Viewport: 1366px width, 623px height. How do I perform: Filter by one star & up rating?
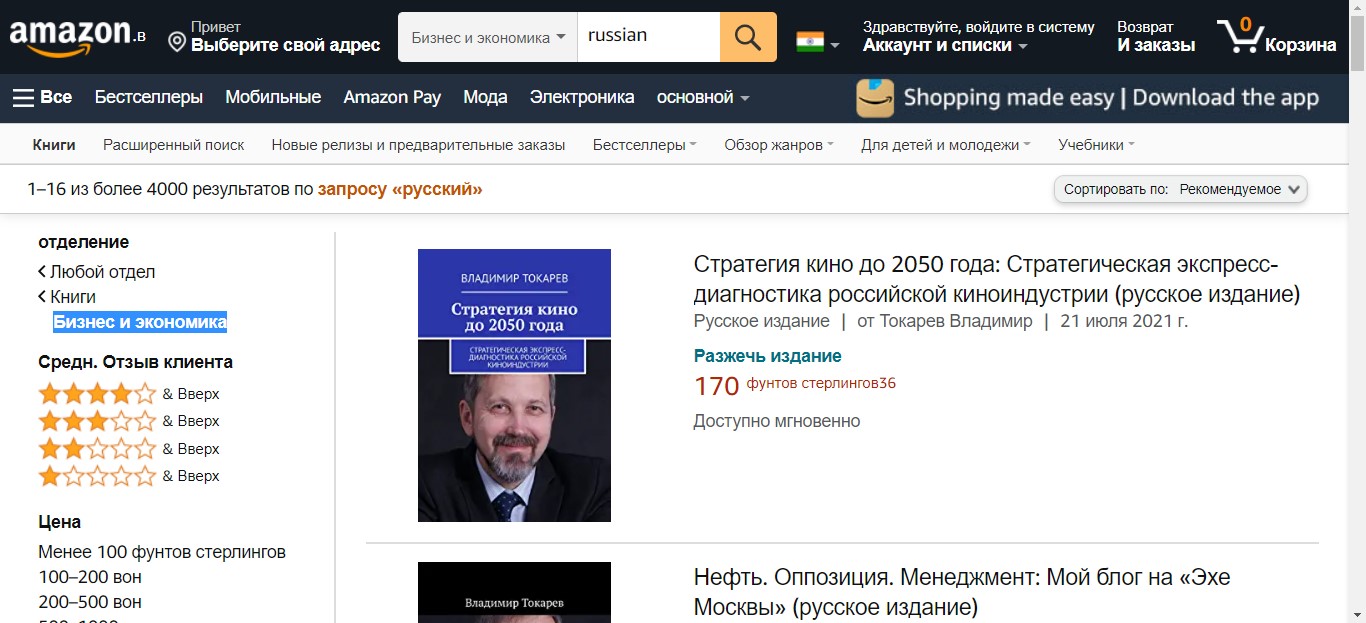[128, 475]
